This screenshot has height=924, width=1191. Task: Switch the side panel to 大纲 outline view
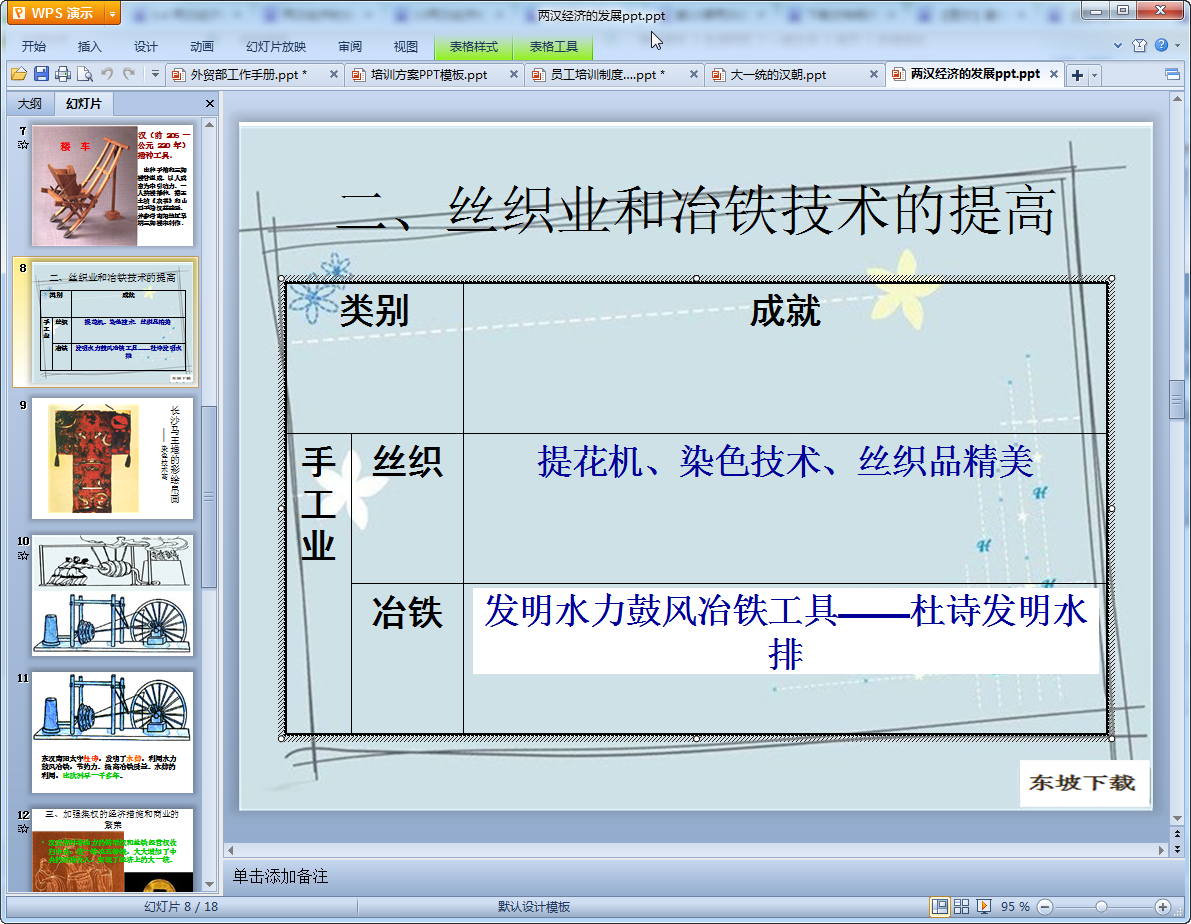pos(30,104)
